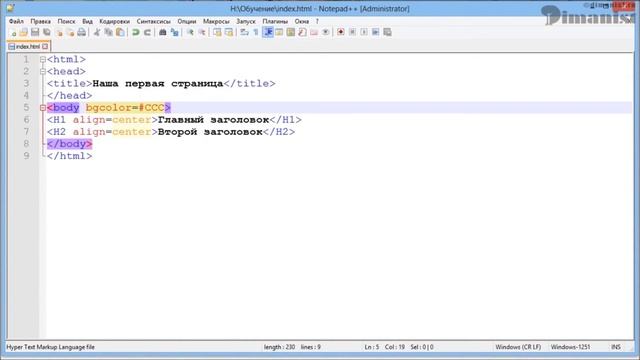Start macro recording with red dot icon
Viewport: 640px width, 360px height.
coord(340,32)
